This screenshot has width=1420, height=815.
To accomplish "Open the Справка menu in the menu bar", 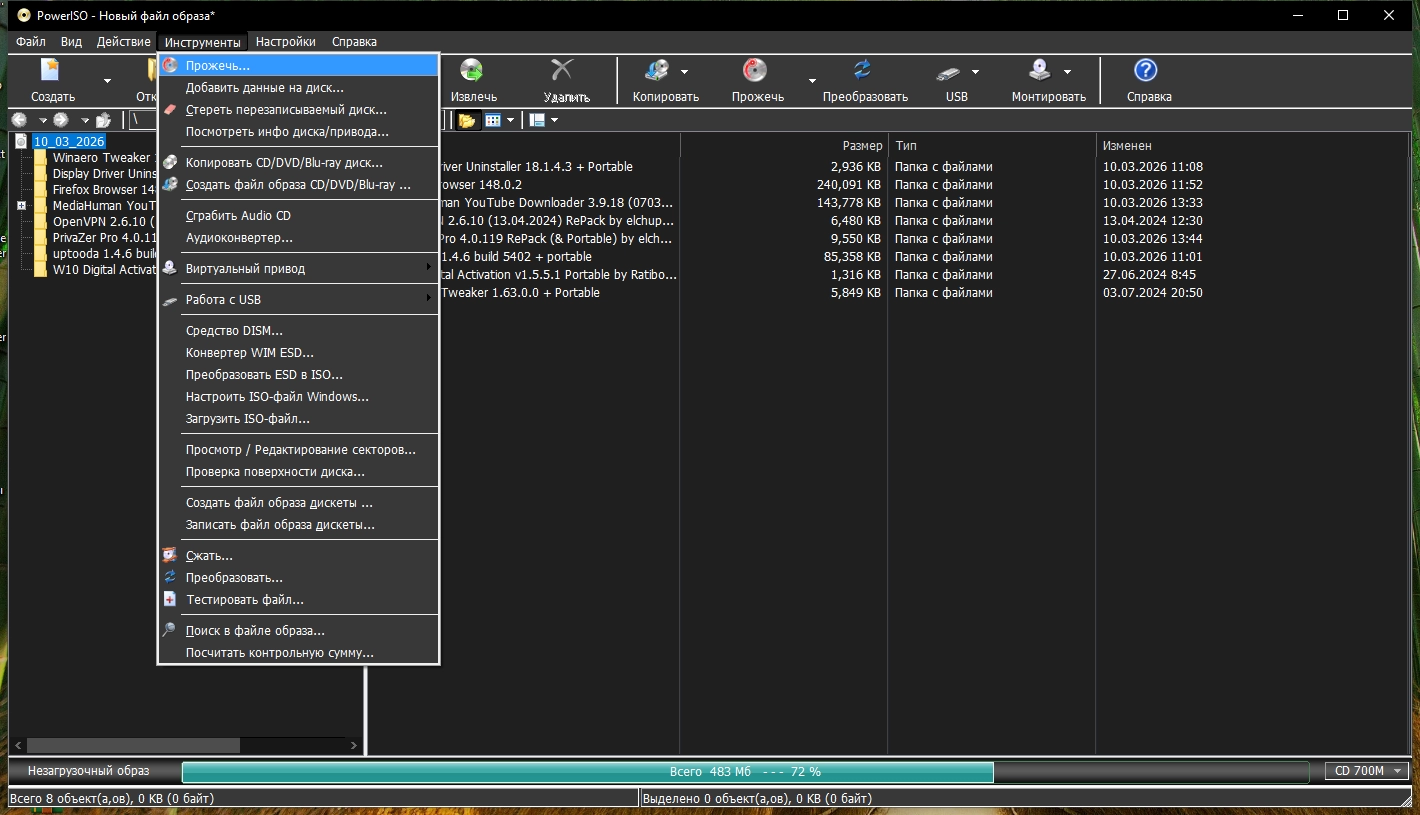I will (354, 42).
